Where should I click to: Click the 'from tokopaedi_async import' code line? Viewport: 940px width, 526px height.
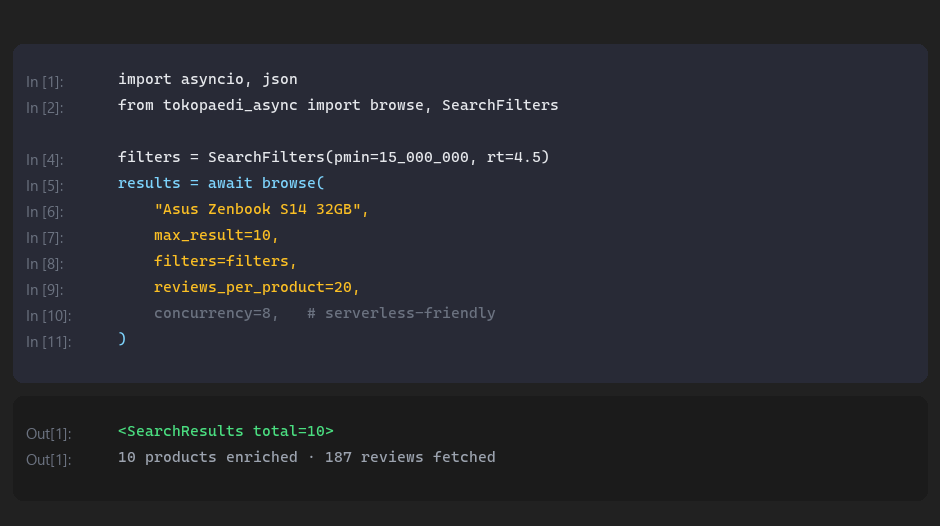click(x=338, y=106)
